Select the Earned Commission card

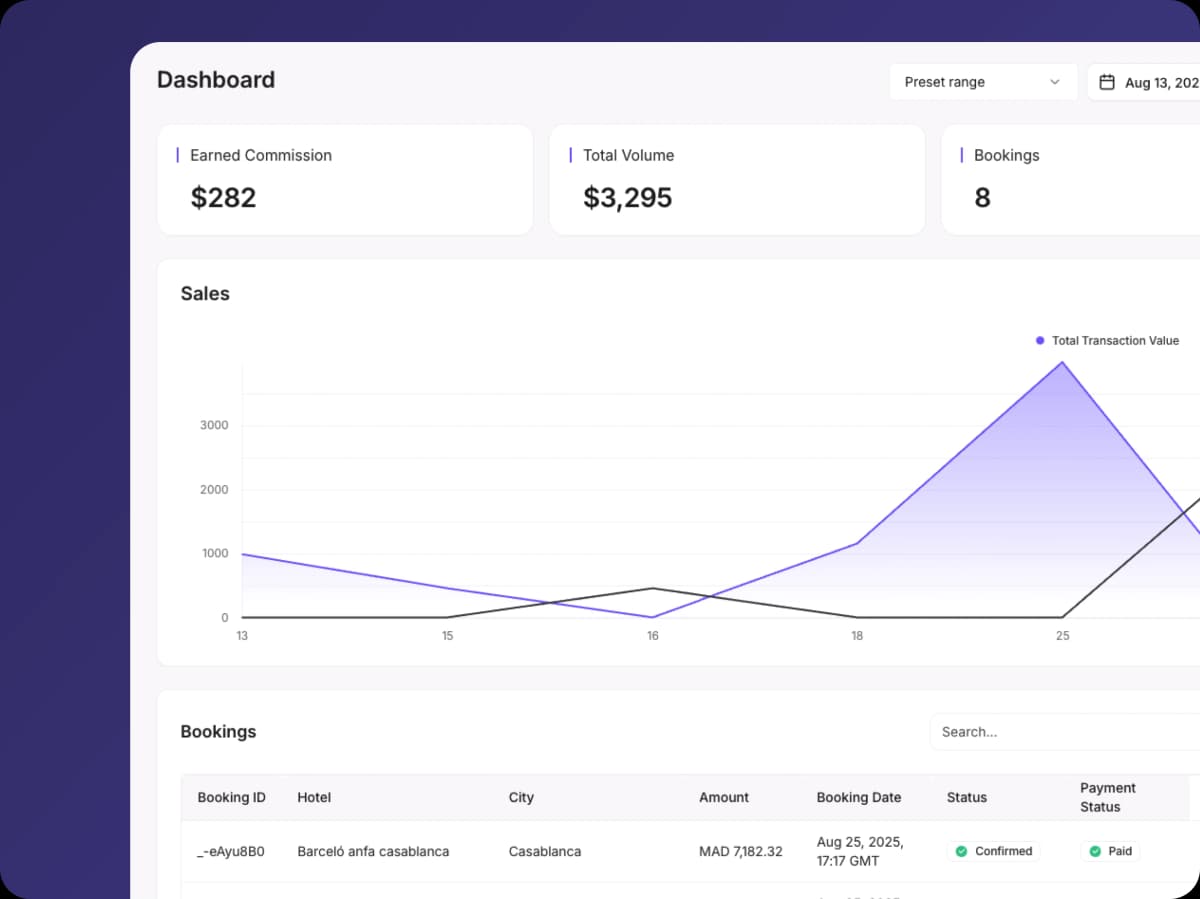pos(345,180)
